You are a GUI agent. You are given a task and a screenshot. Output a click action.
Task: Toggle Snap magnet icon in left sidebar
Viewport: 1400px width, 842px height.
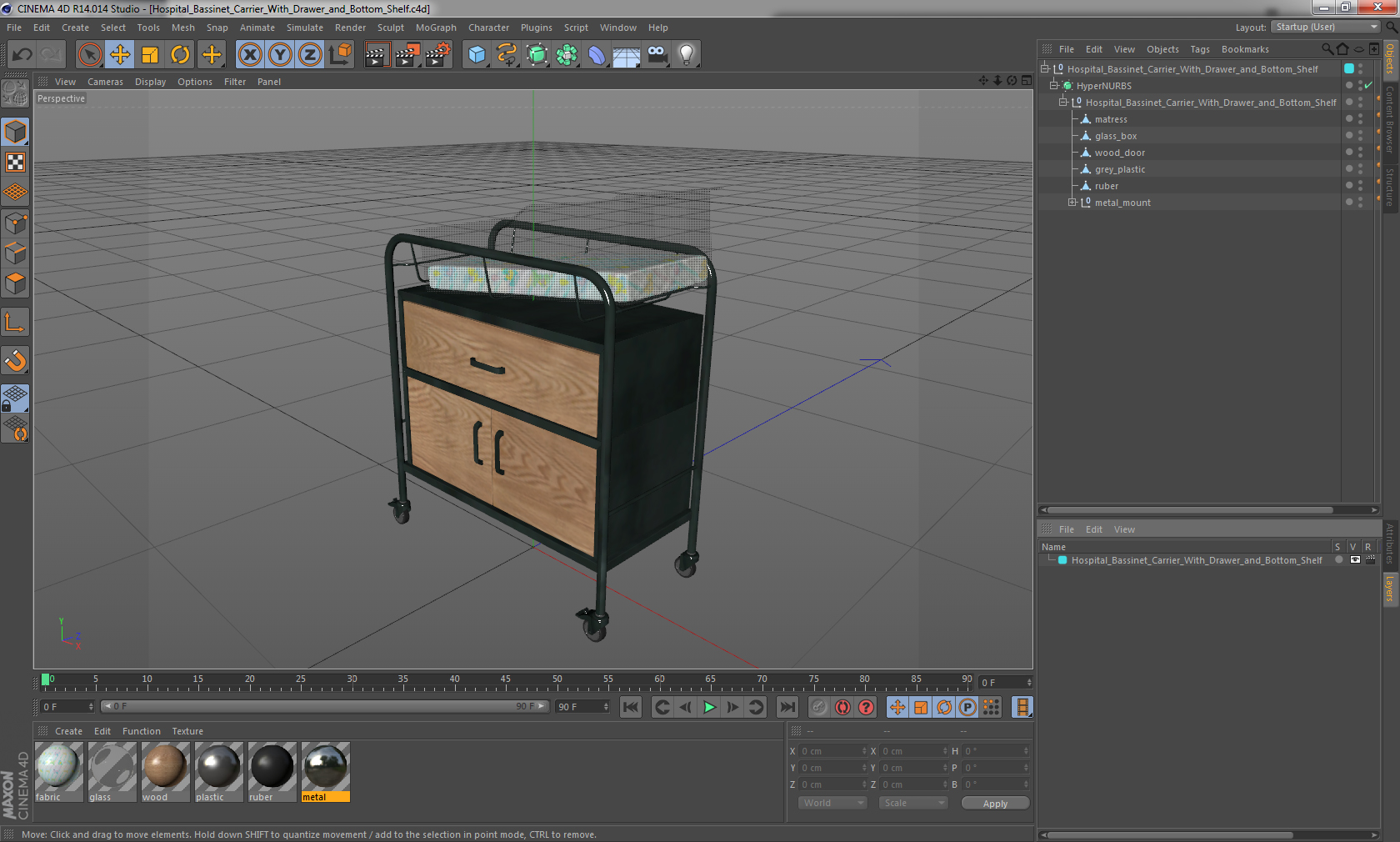[15, 360]
